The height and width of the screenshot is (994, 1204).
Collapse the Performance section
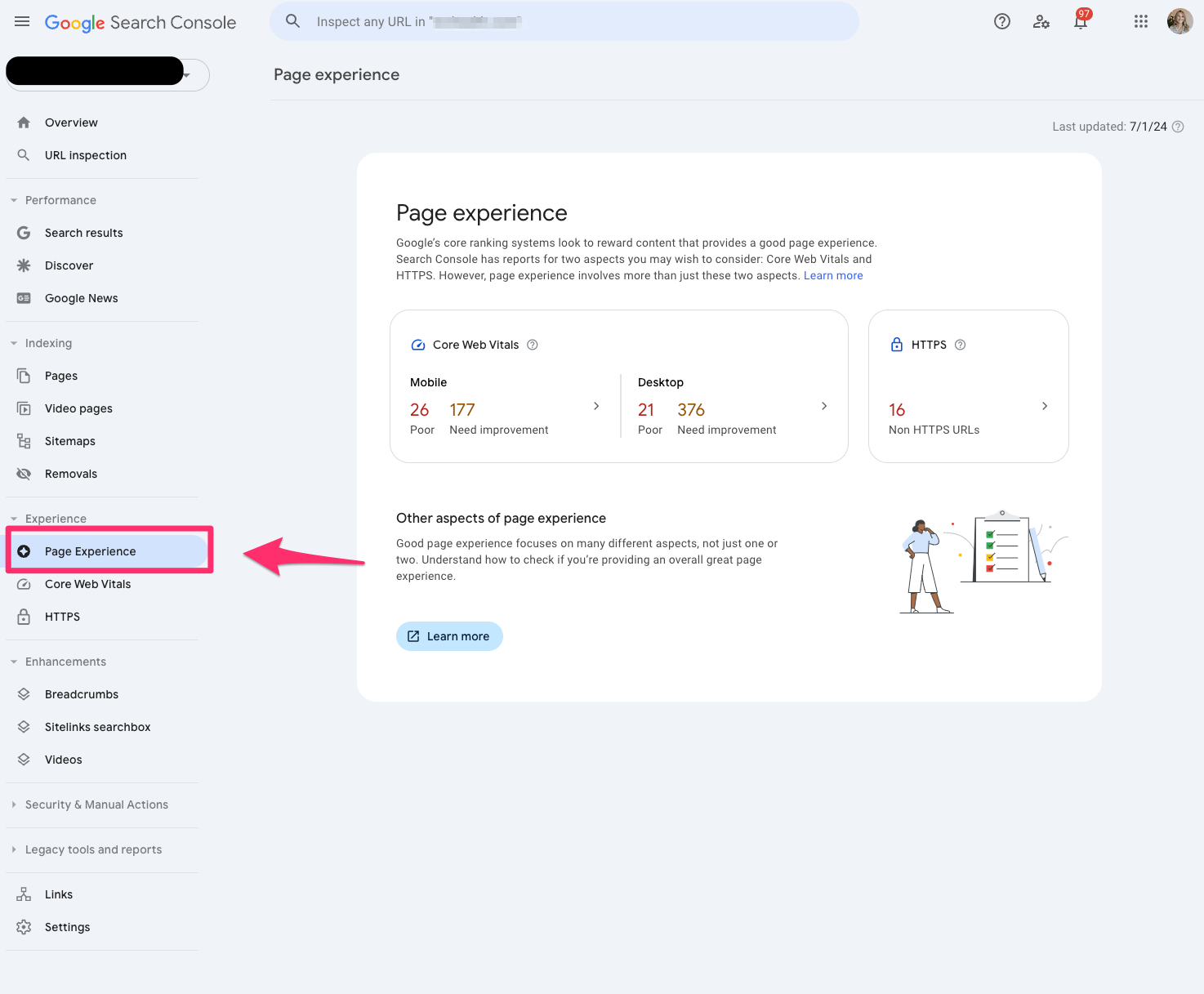click(14, 200)
